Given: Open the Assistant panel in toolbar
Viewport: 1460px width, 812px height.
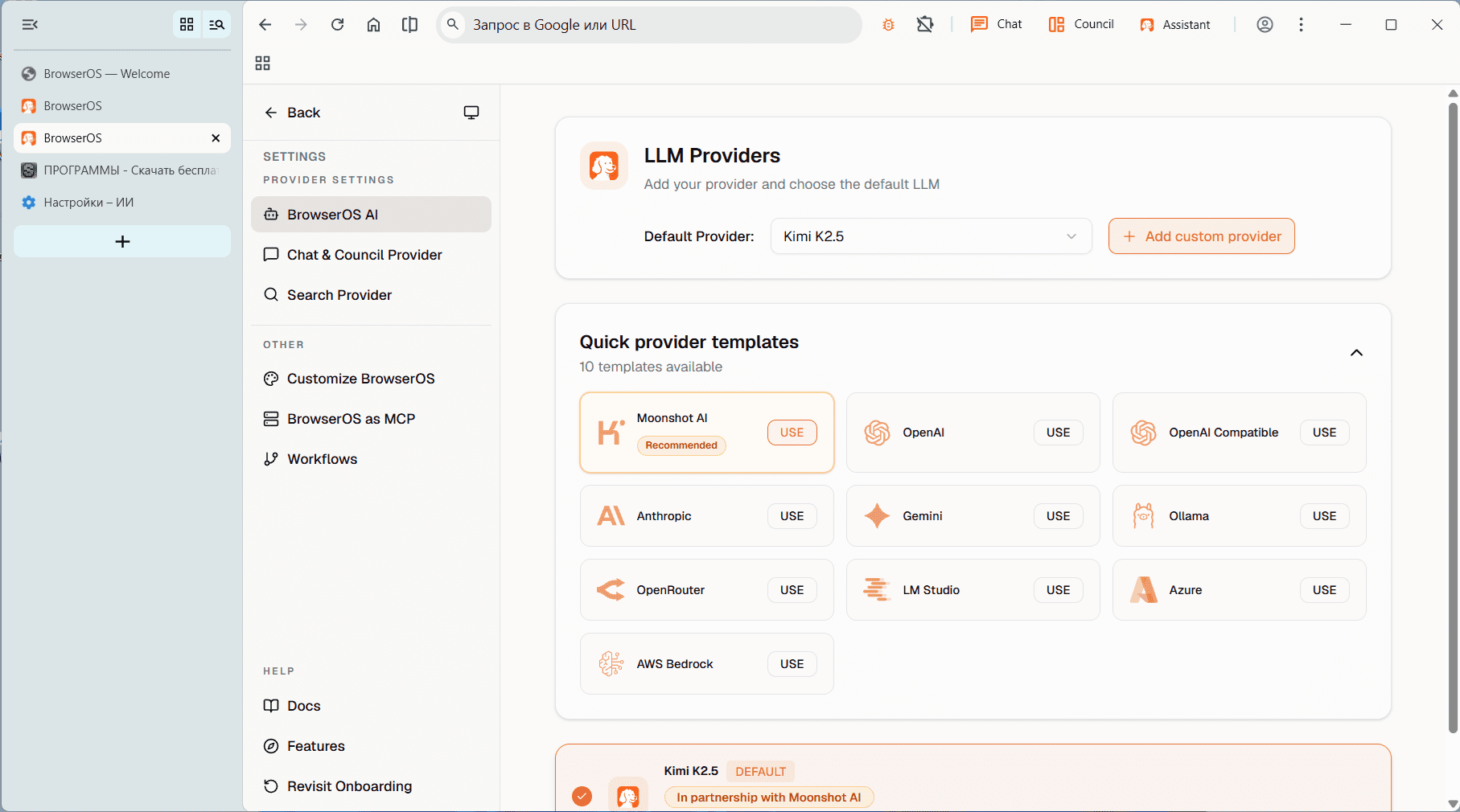Looking at the screenshot, I should (1175, 25).
